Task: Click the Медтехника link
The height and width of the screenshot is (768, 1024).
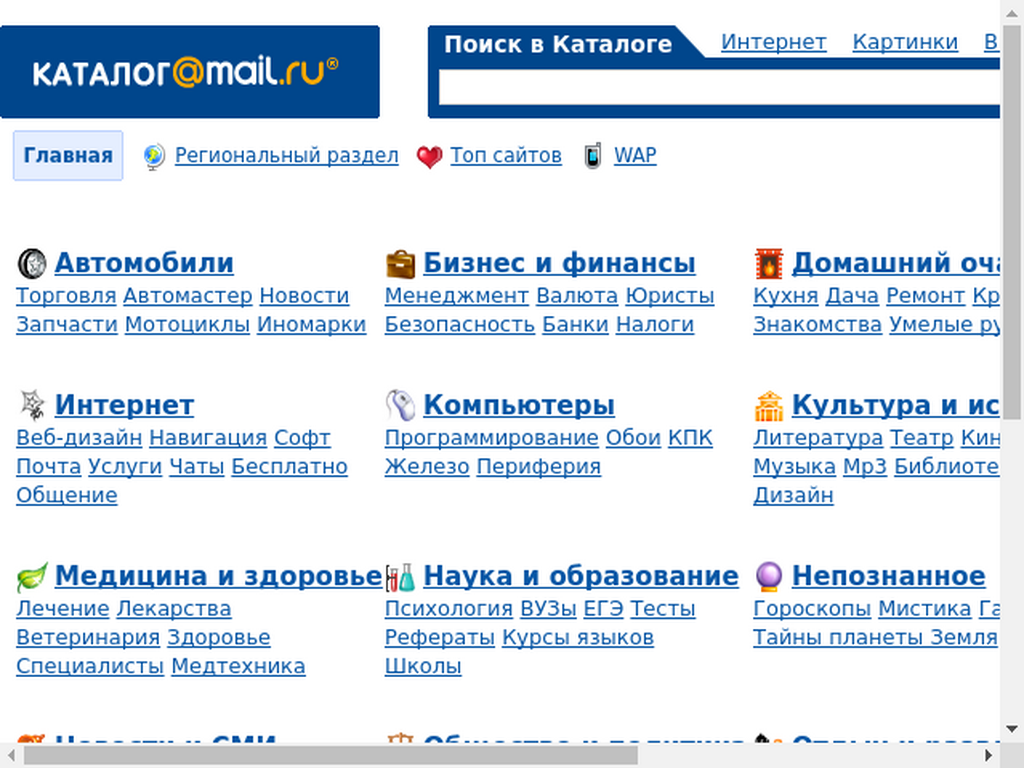Action: 238,667
